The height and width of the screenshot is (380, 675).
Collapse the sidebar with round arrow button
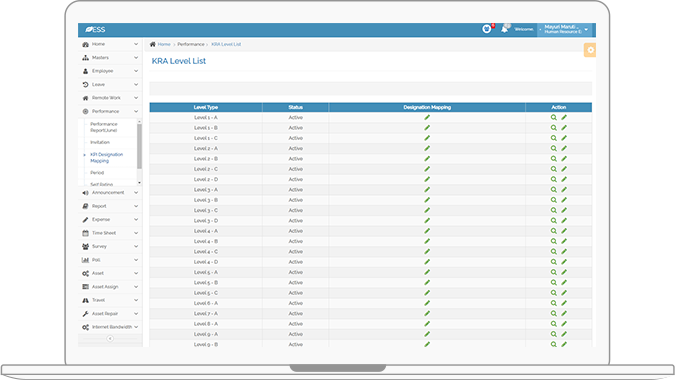point(110,339)
